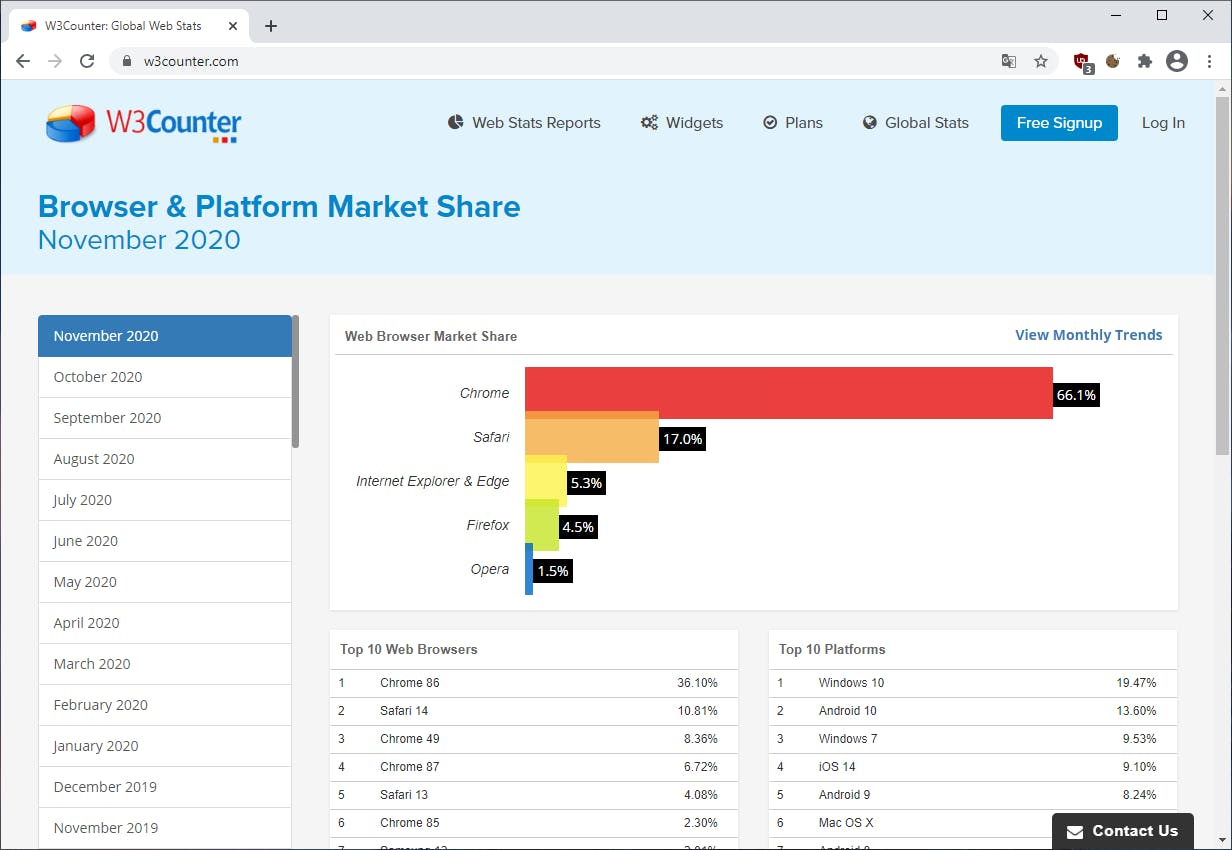1232x850 pixels.
Task: Select December 2019 in month list
Action: pyautogui.click(x=165, y=787)
